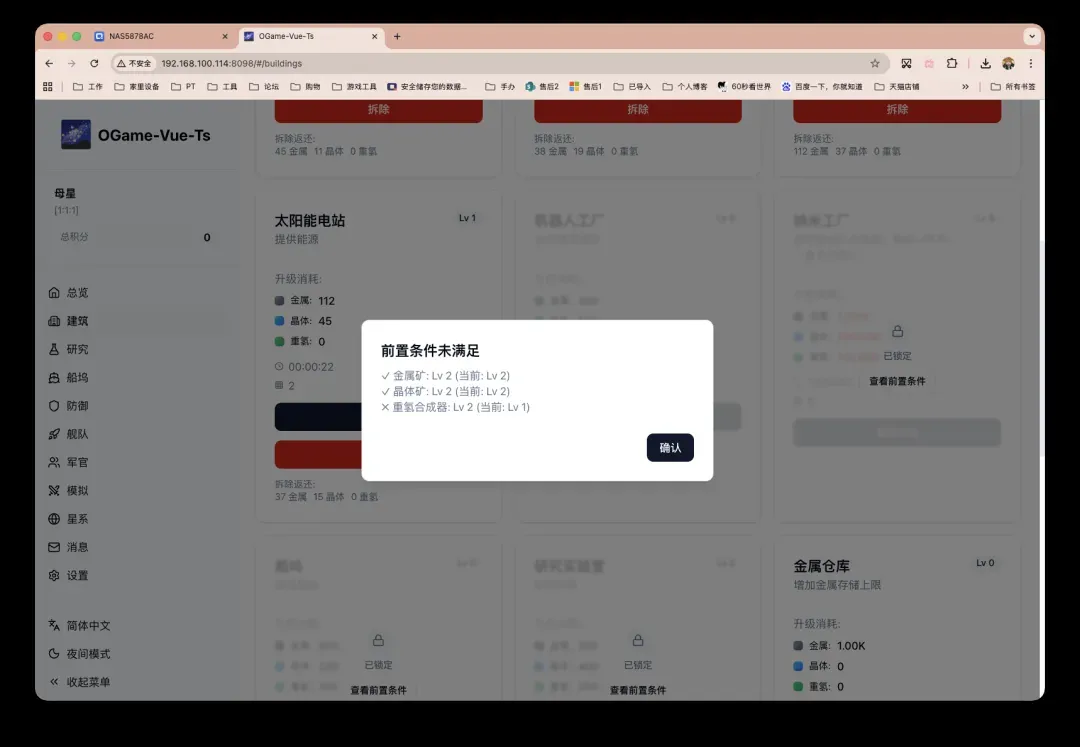Expand bookmarks overflow chevron
Image resolution: width=1080 pixels, height=747 pixels.
(x=965, y=87)
